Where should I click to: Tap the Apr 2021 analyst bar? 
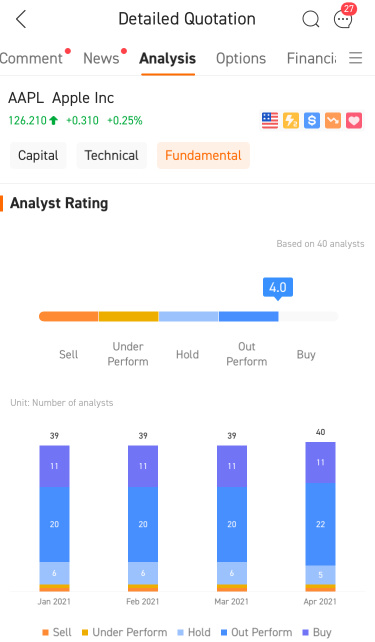[320, 517]
